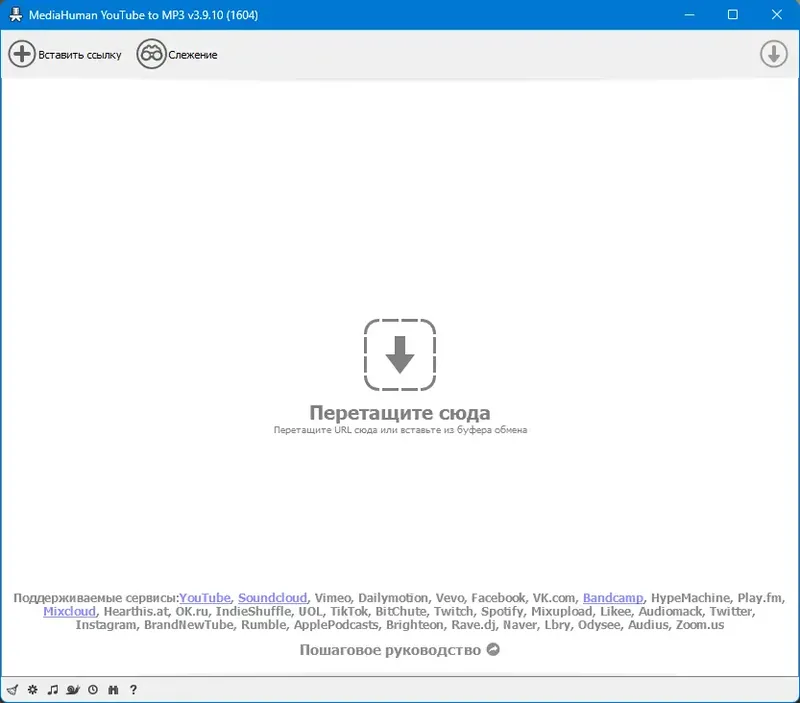
Task: Click the paper plane feedback icon
Action: pos(13,689)
